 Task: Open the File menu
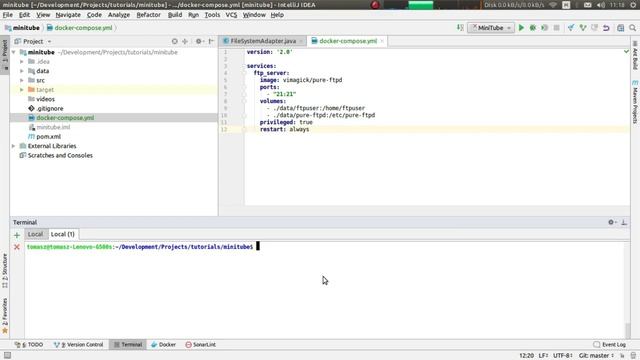click(8, 15)
